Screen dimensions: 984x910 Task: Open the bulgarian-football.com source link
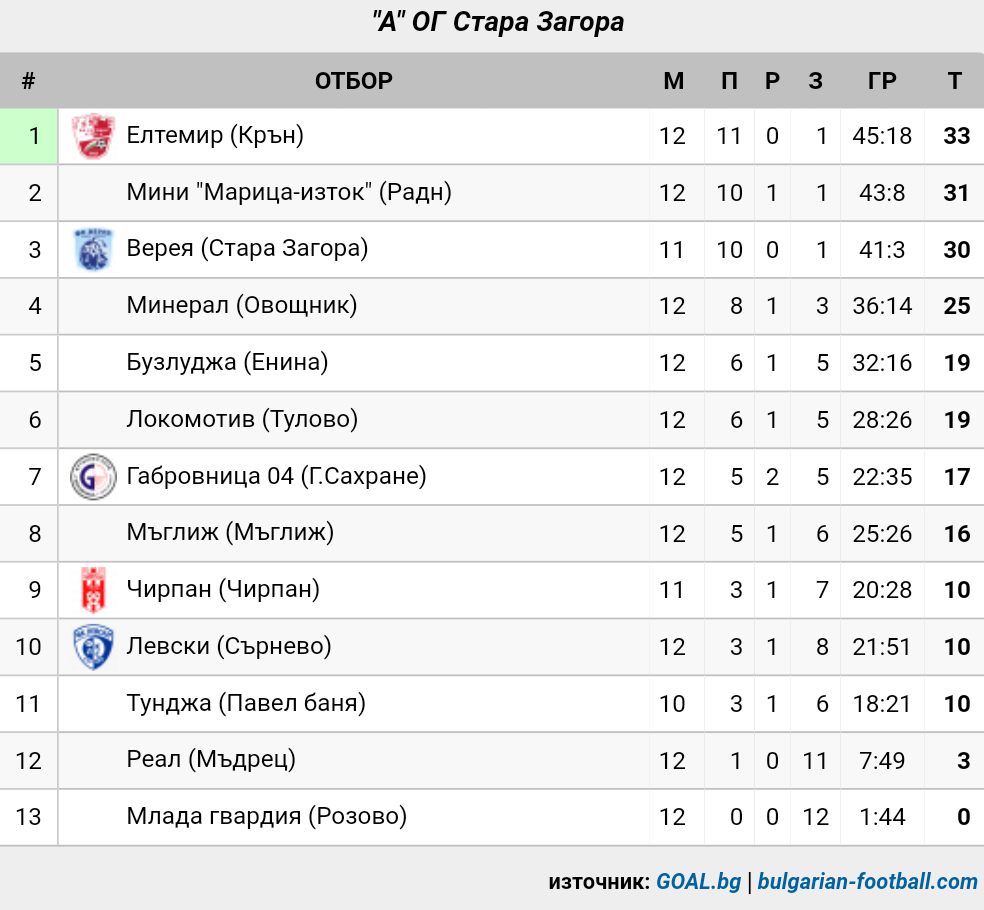[x=867, y=882]
